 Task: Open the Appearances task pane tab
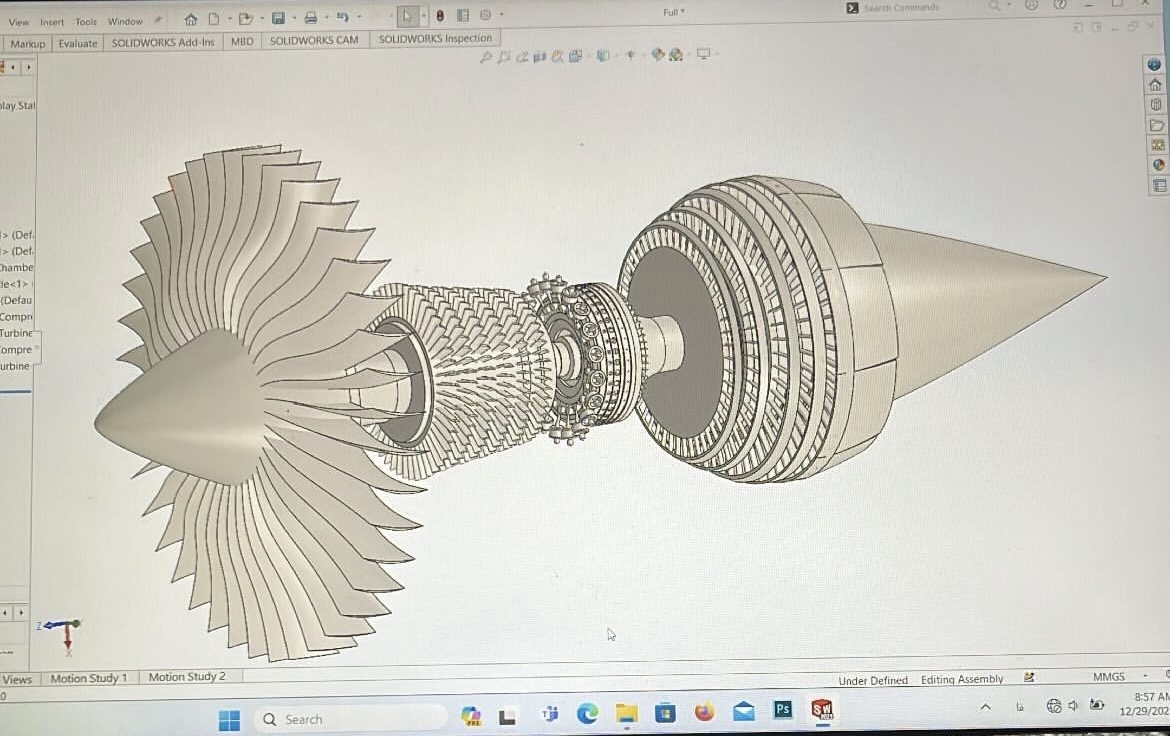coord(1158,165)
